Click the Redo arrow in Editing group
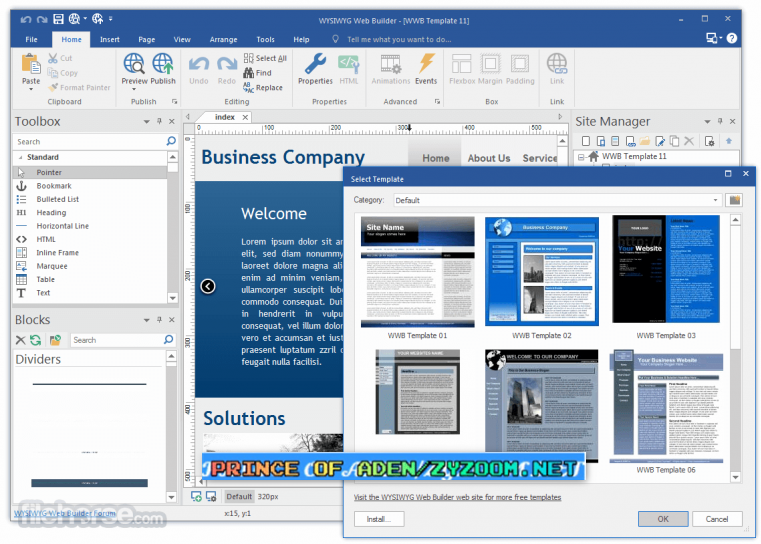This screenshot has height=544, width=761. coord(227,65)
